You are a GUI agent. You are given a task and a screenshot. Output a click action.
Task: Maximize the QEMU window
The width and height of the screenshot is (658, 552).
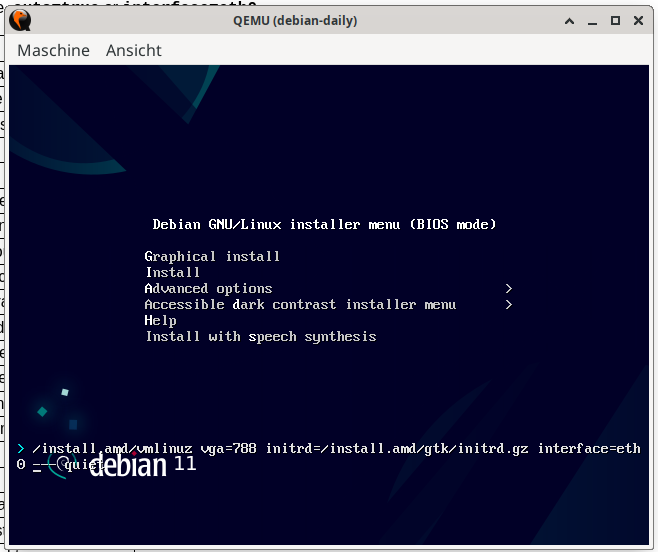click(615, 21)
